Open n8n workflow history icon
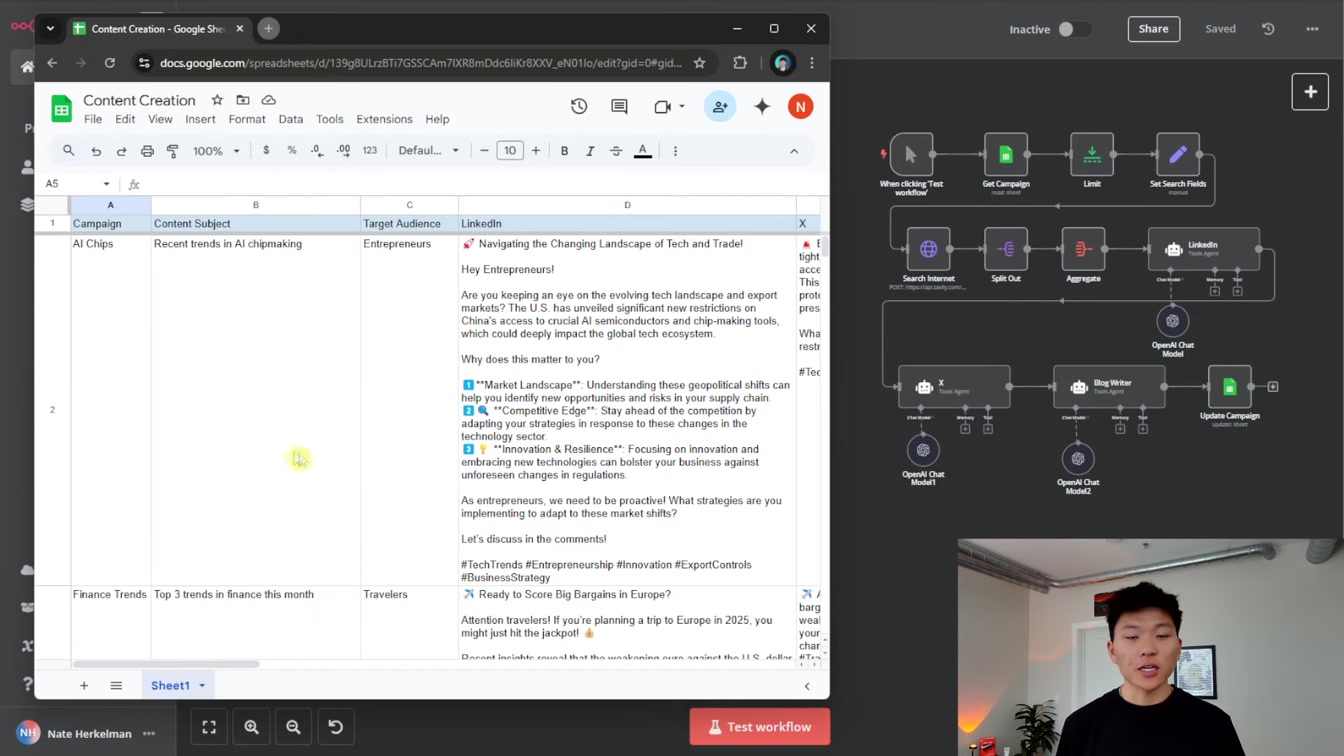1344x756 pixels. (x=1268, y=29)
